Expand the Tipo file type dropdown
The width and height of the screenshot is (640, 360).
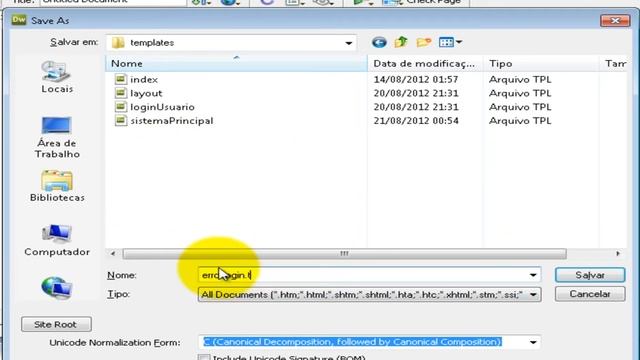(x=533, y=294)
